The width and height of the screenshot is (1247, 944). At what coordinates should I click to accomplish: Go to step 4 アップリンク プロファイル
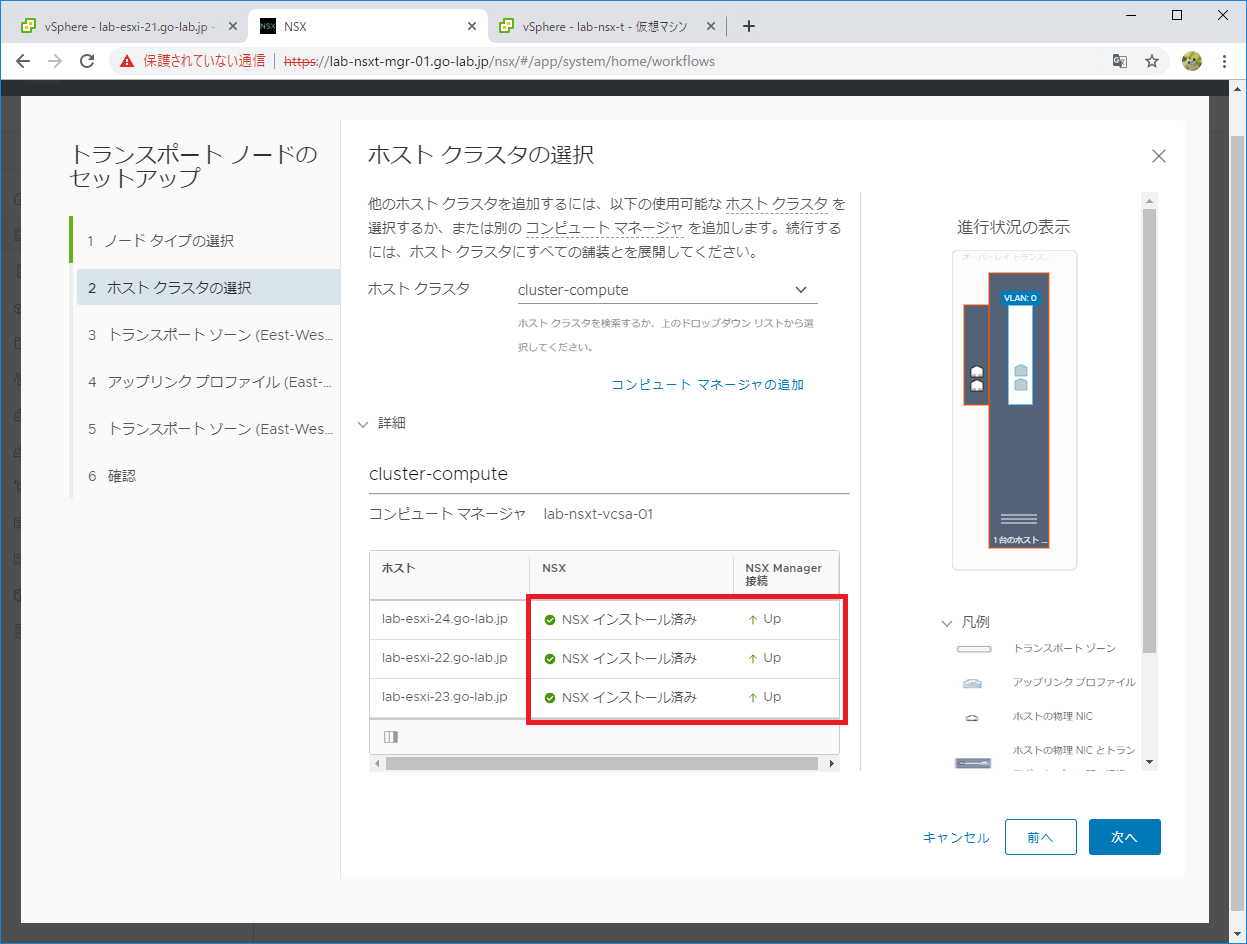208,382
